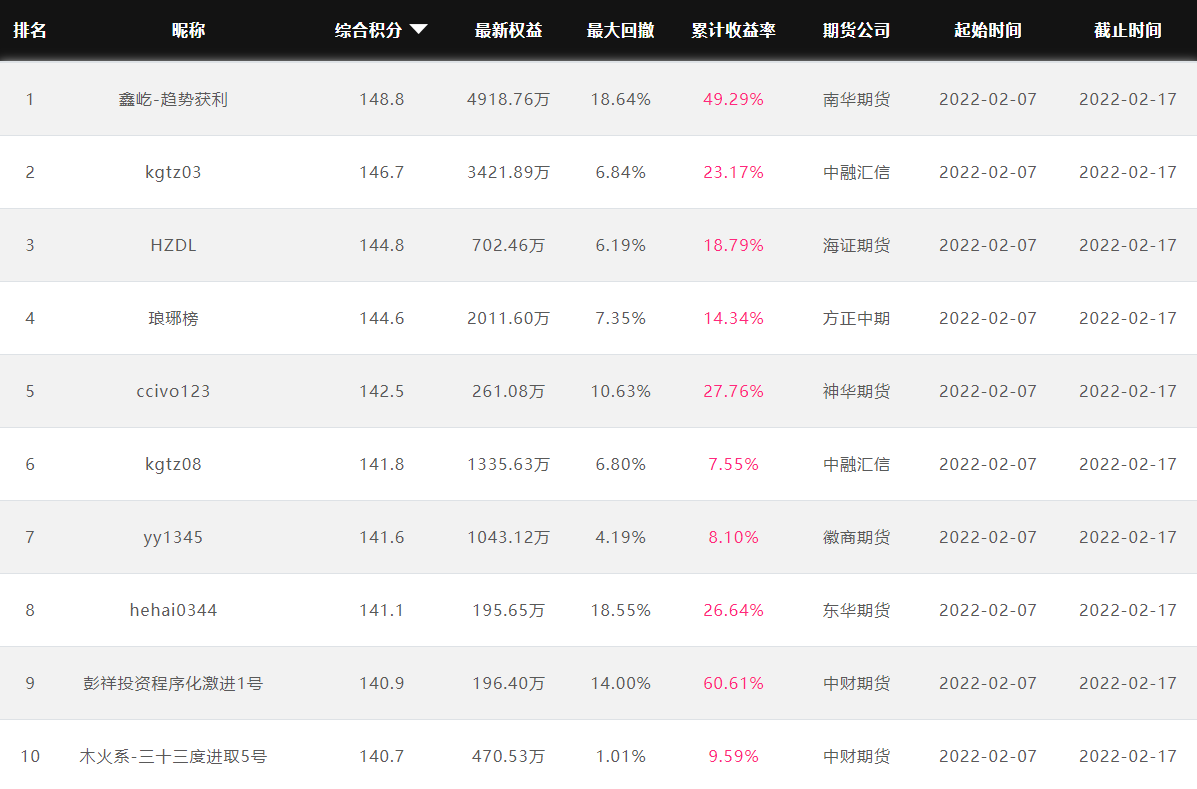This screenshot has height=789, width=1197.
Task: Open the kgtz08 nickname
Action: tap(173, 464)
